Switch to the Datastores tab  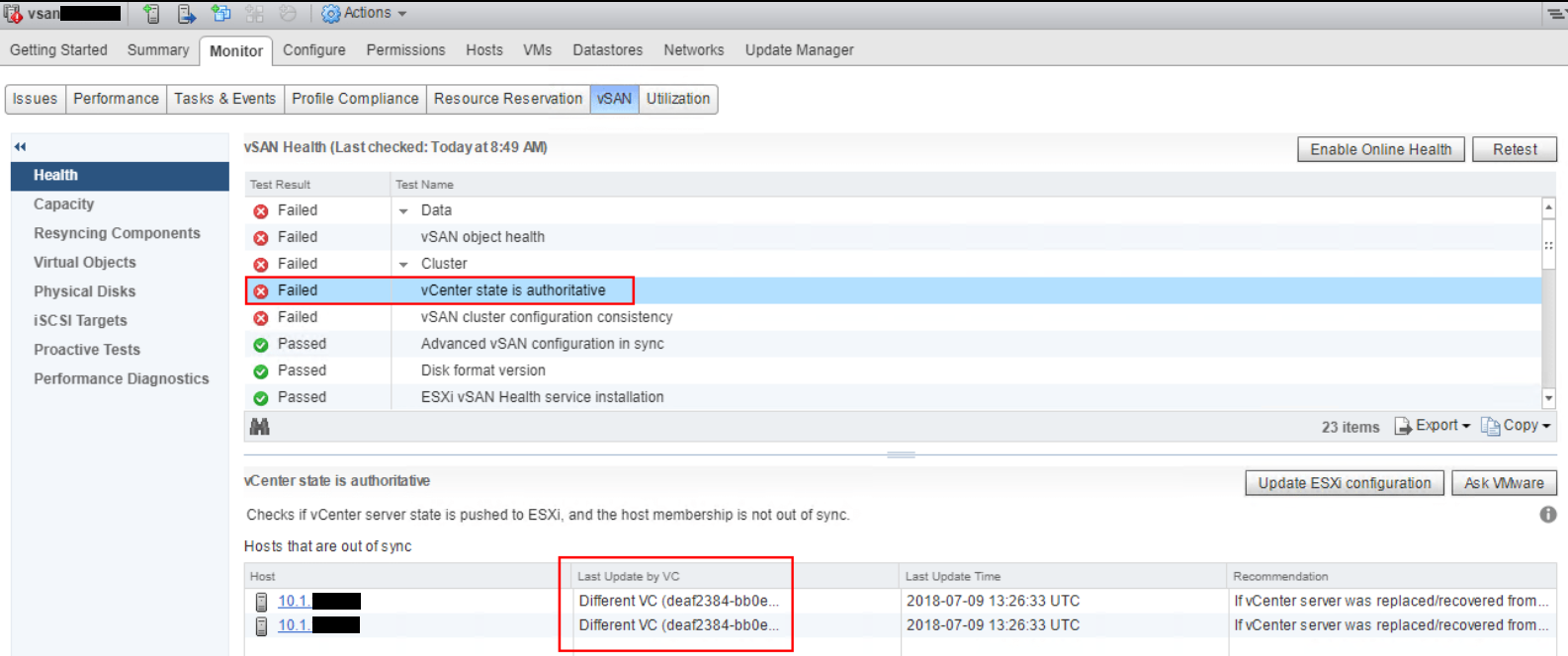pyautogui.click(x=608, y=50)
